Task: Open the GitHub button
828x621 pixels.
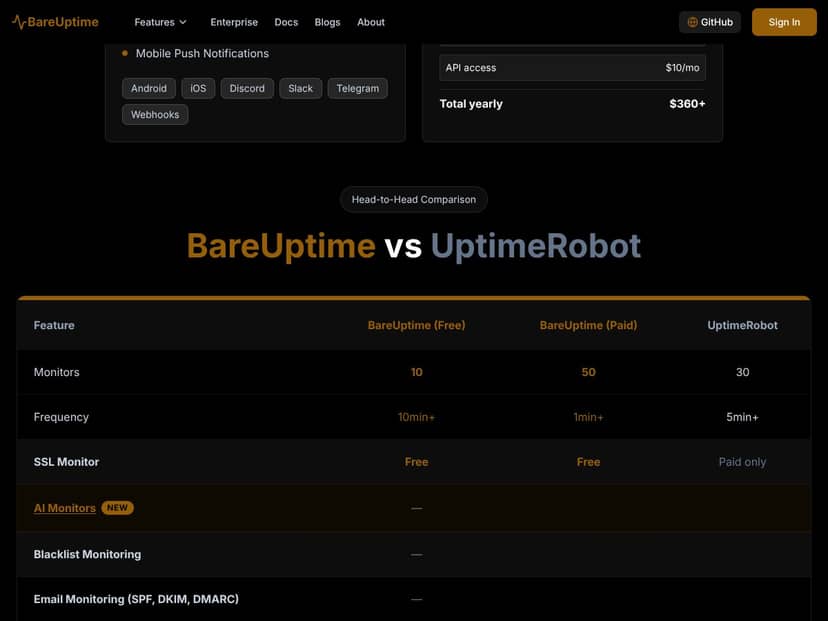Action: tap(710, 22)
